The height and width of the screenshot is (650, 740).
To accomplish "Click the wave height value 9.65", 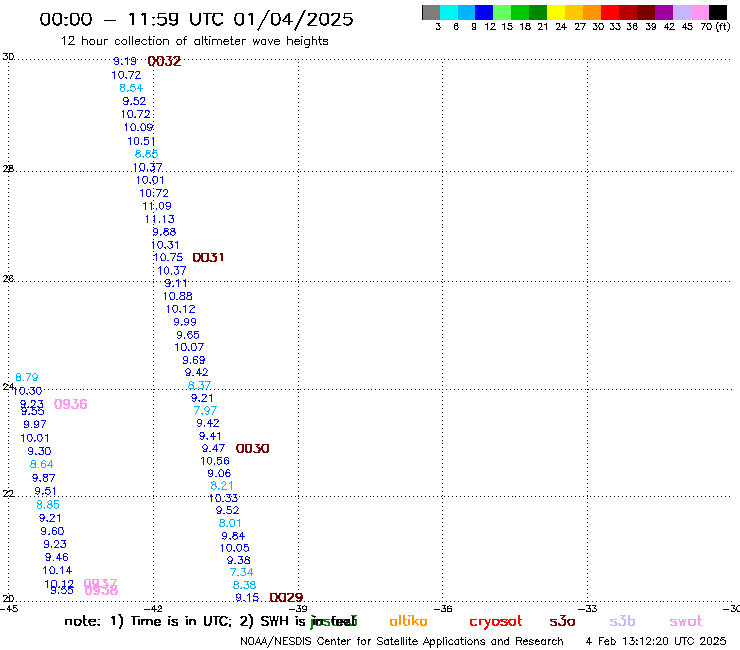I will tap(188, 335).
